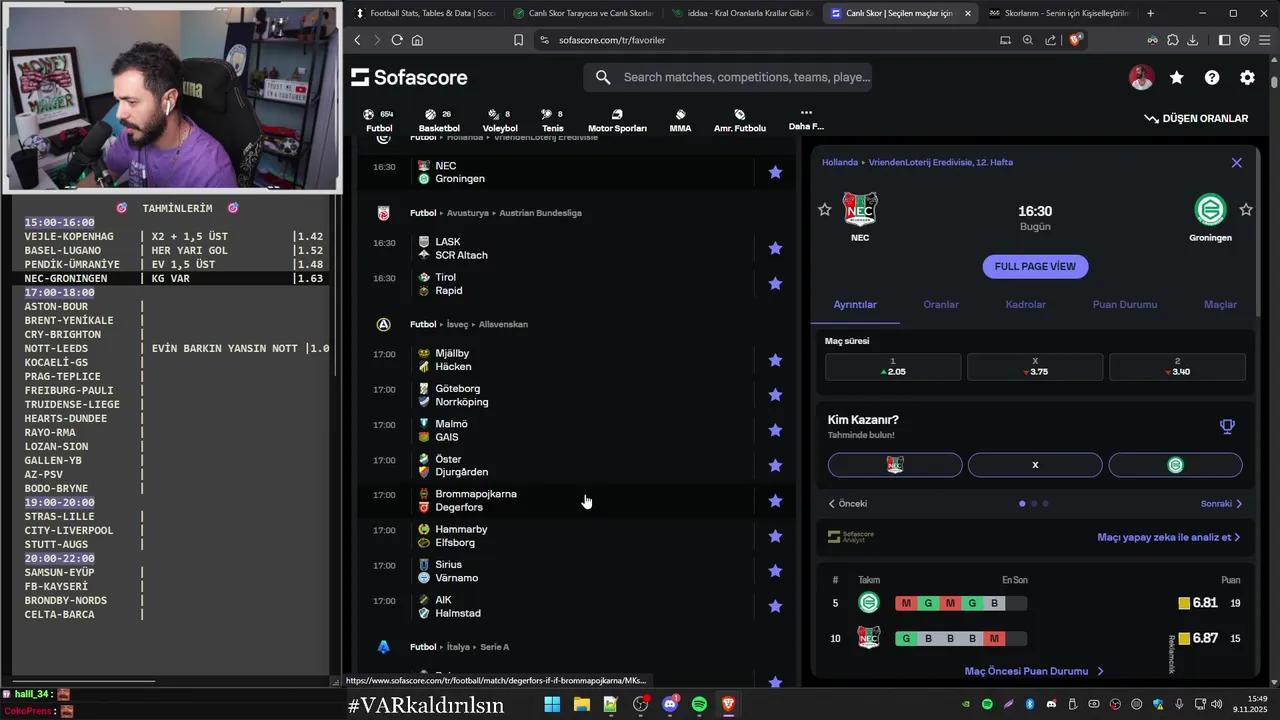Click browser back arrow
The width and height of the screenshot is (1280, 720).
(358, 40)
